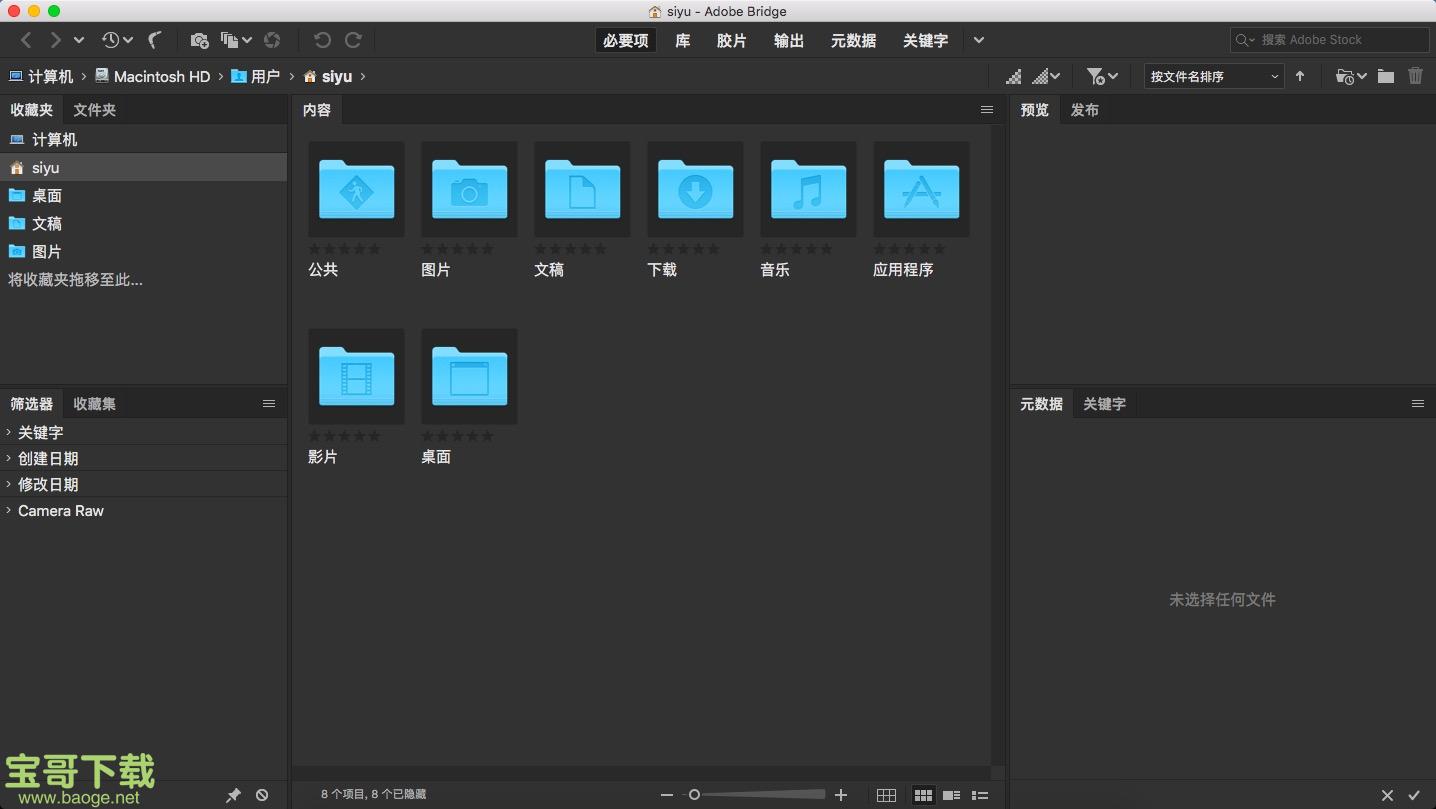Screen dimensions: 1436x809
Task: Go back with the left arrow
Action: point(27,40)
